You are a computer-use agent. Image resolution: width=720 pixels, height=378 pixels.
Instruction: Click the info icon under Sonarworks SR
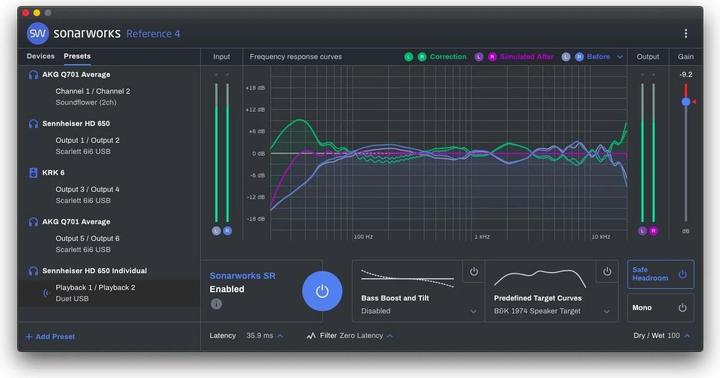point(216,304)
